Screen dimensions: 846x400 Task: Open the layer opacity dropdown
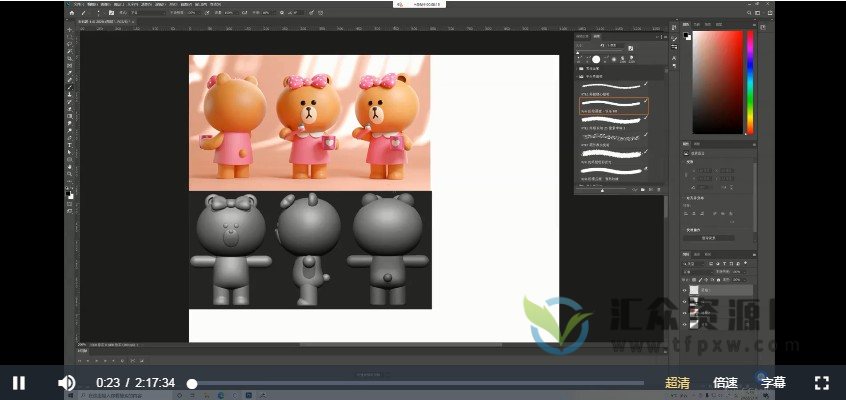745,272
